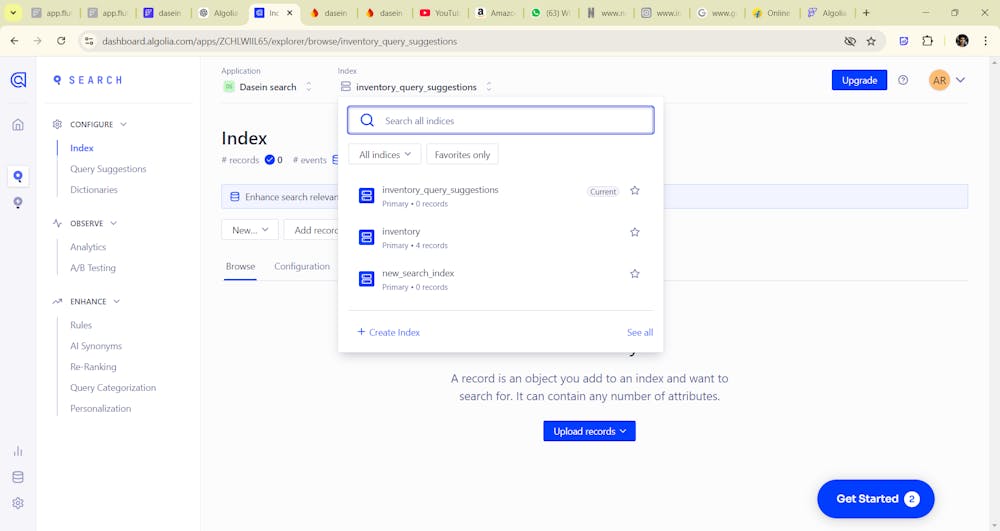This screenshot has width=1000, height=531.
Task: Click the Add records button
Action: pyautogui.click(x=311, y=230)
